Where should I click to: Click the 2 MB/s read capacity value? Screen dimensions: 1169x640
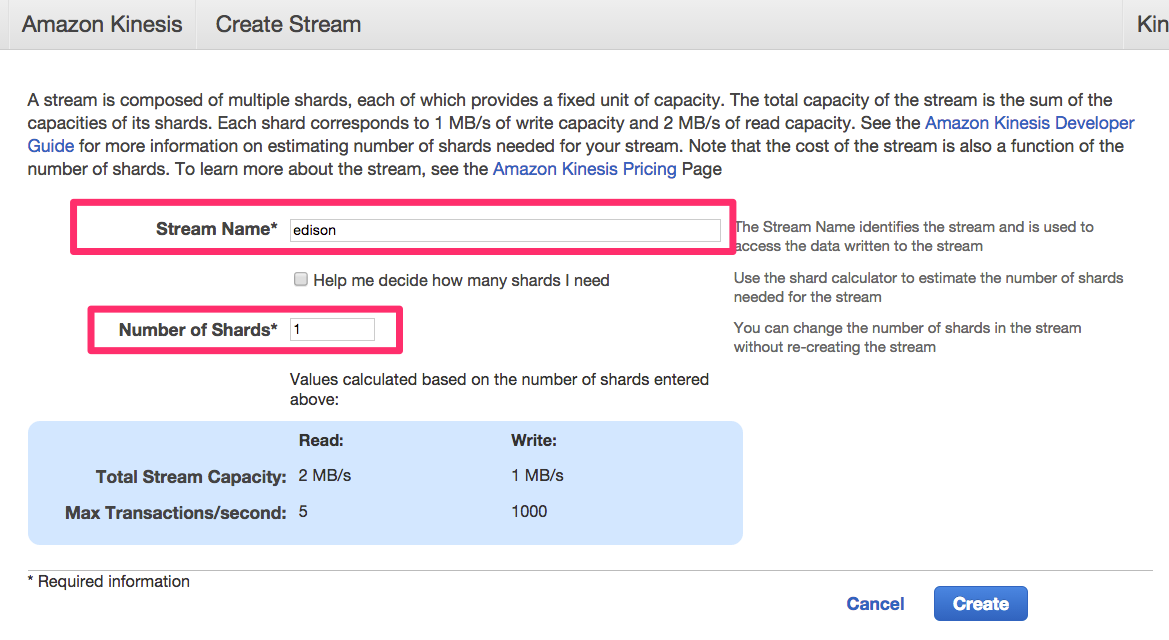pyautogui.click(x=324, y=475)
